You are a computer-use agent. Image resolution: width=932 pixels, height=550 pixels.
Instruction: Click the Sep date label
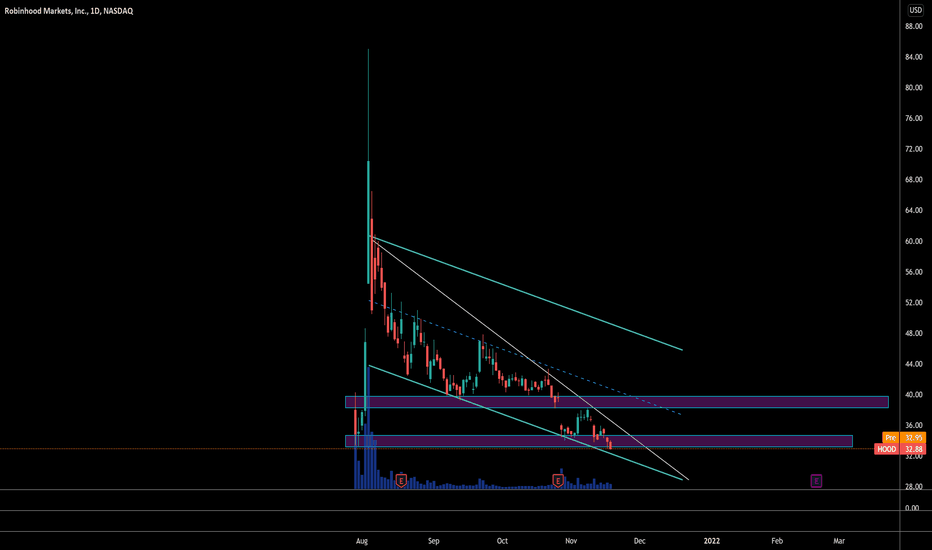(x=434, y=541)
